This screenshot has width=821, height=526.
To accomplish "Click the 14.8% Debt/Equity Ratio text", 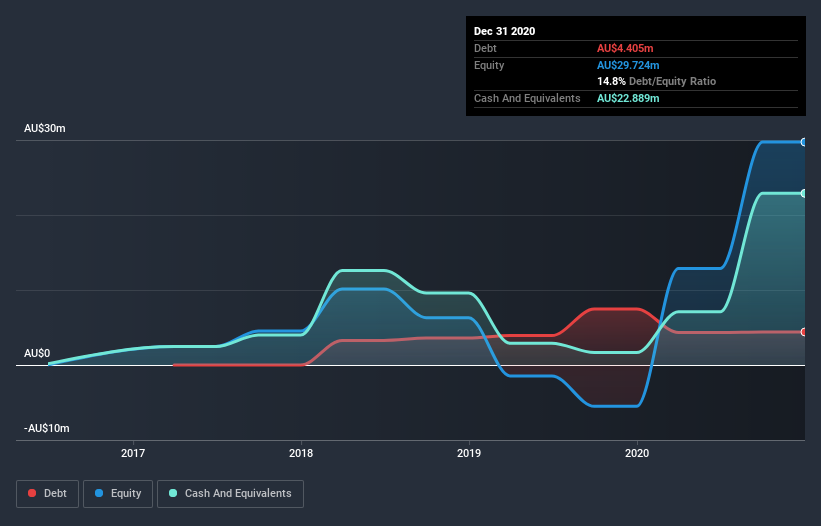I will point(657,81).
